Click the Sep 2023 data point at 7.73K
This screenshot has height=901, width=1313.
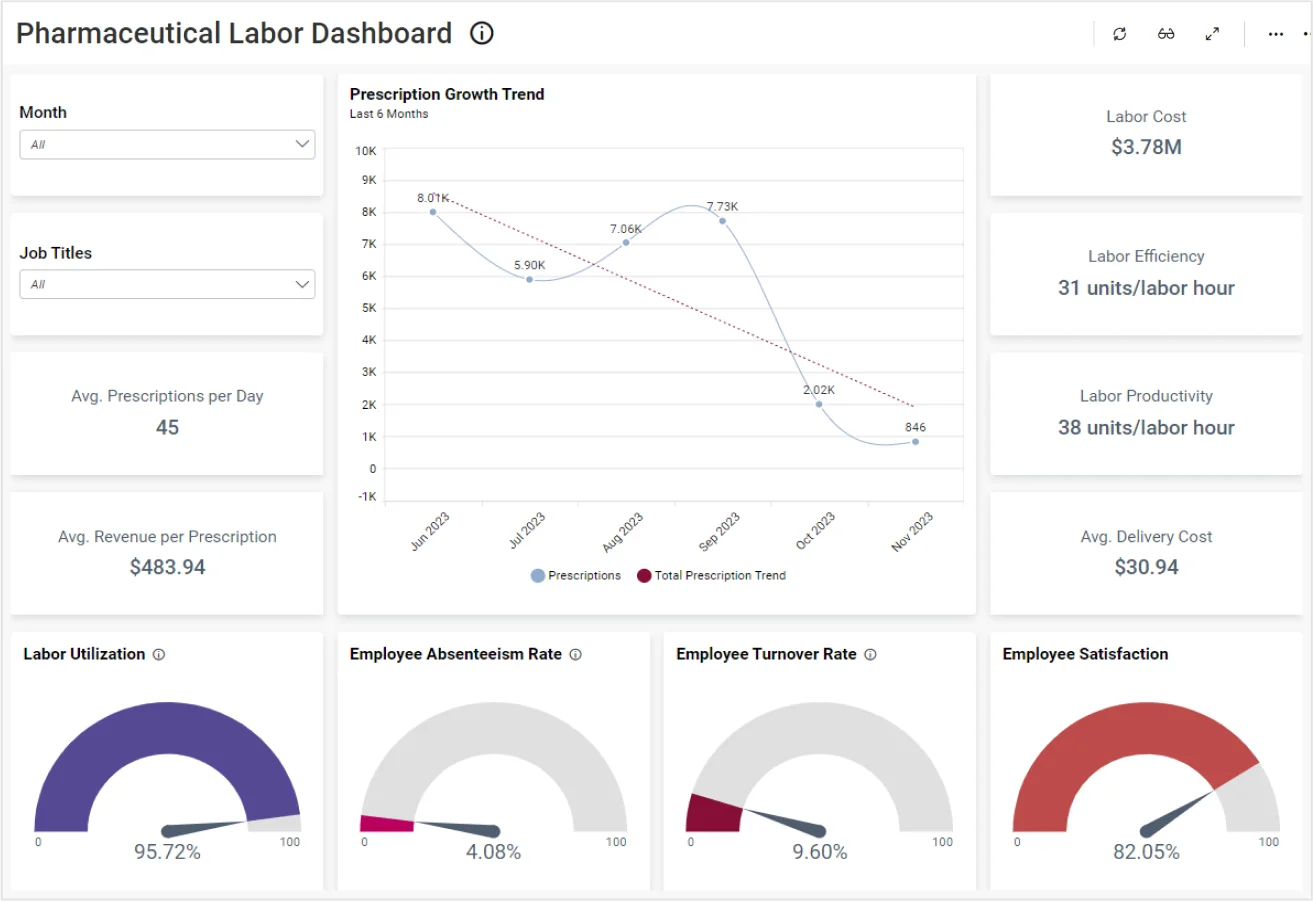pos(722,221)
